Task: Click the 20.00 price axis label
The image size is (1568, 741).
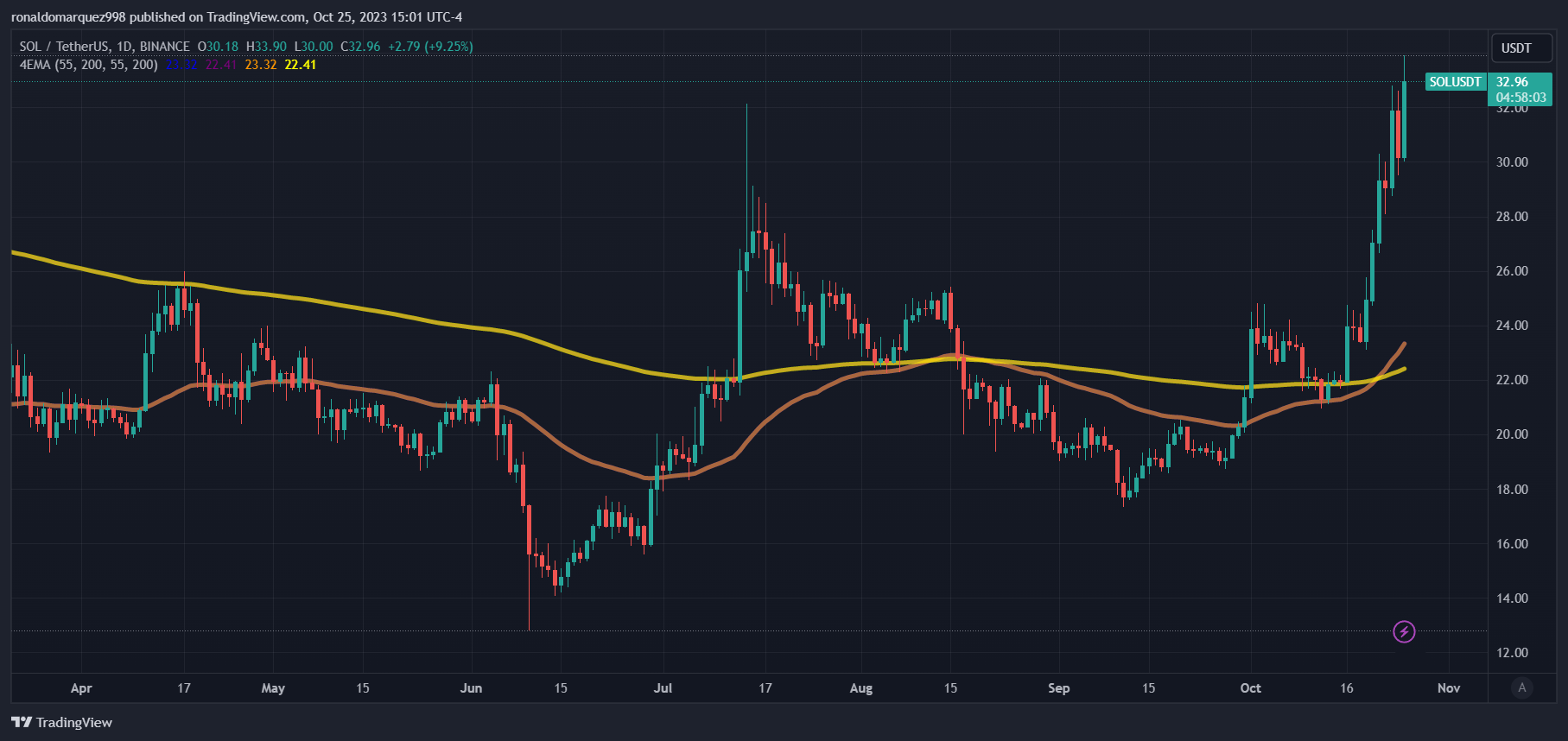Action: click(1512, 434)
